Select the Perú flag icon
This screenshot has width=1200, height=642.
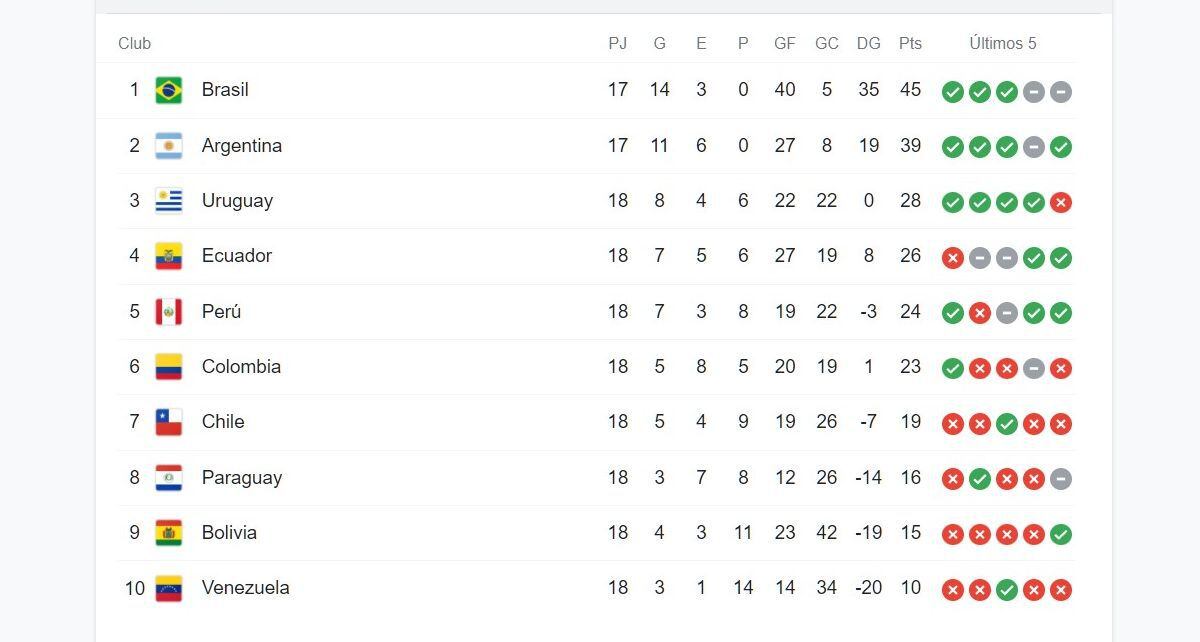tap(171, 311)
